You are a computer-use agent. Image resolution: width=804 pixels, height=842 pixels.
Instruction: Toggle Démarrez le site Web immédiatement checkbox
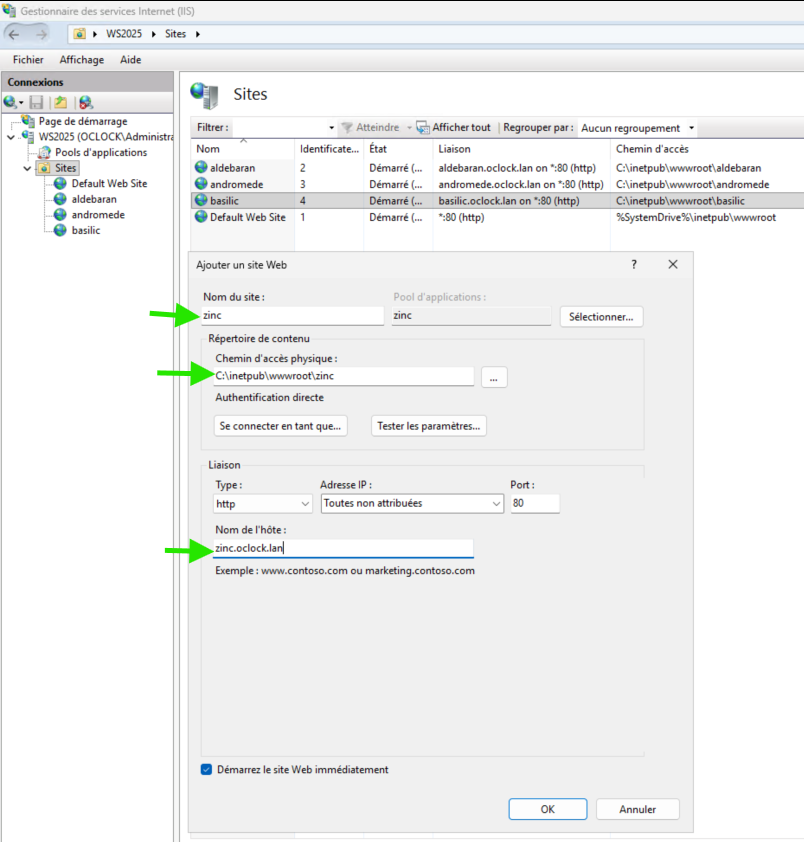[x=207, y=770]
